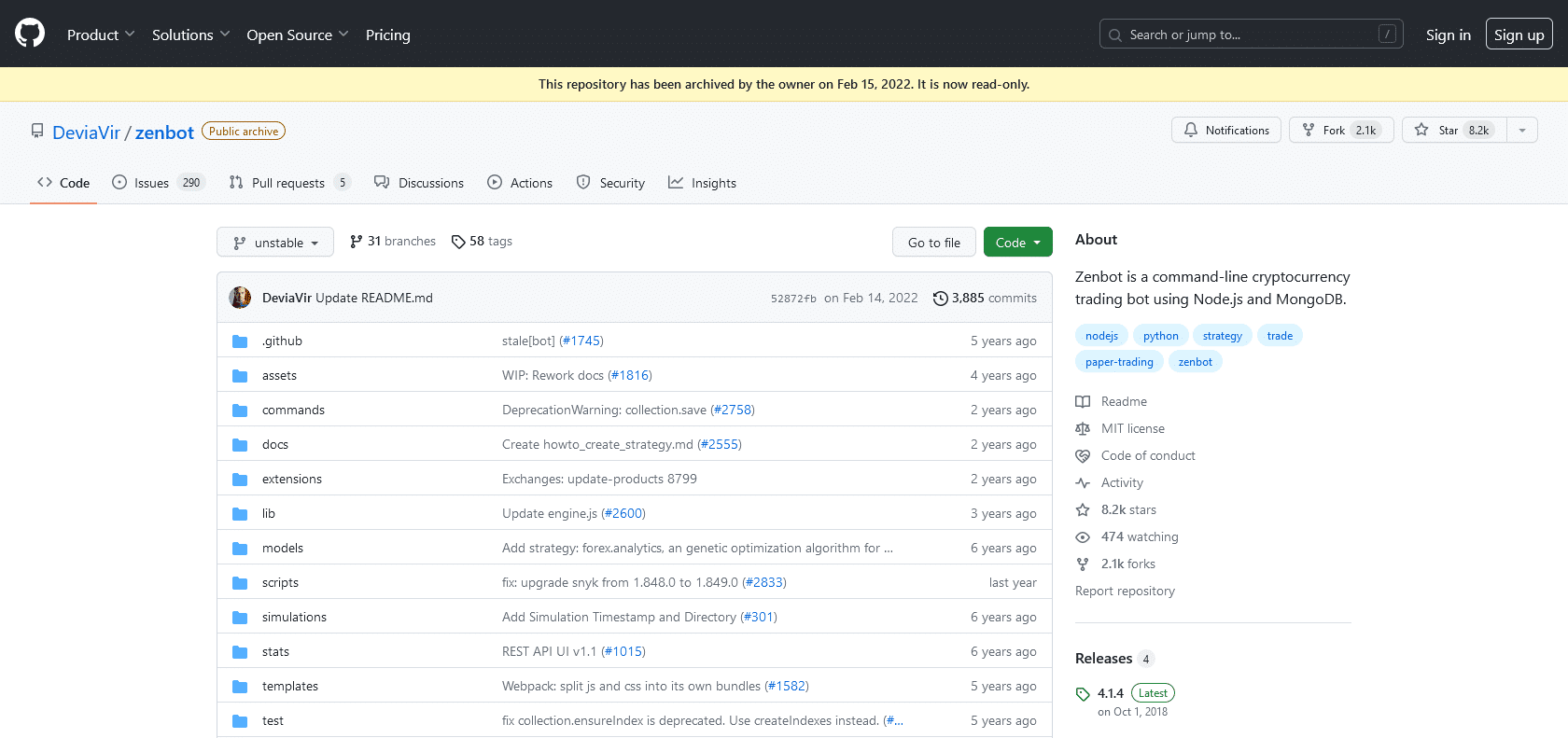The width and height of the screenshot is (1568, 738).
Task: Select the trade topic tag
Action: coord(1280,336)
